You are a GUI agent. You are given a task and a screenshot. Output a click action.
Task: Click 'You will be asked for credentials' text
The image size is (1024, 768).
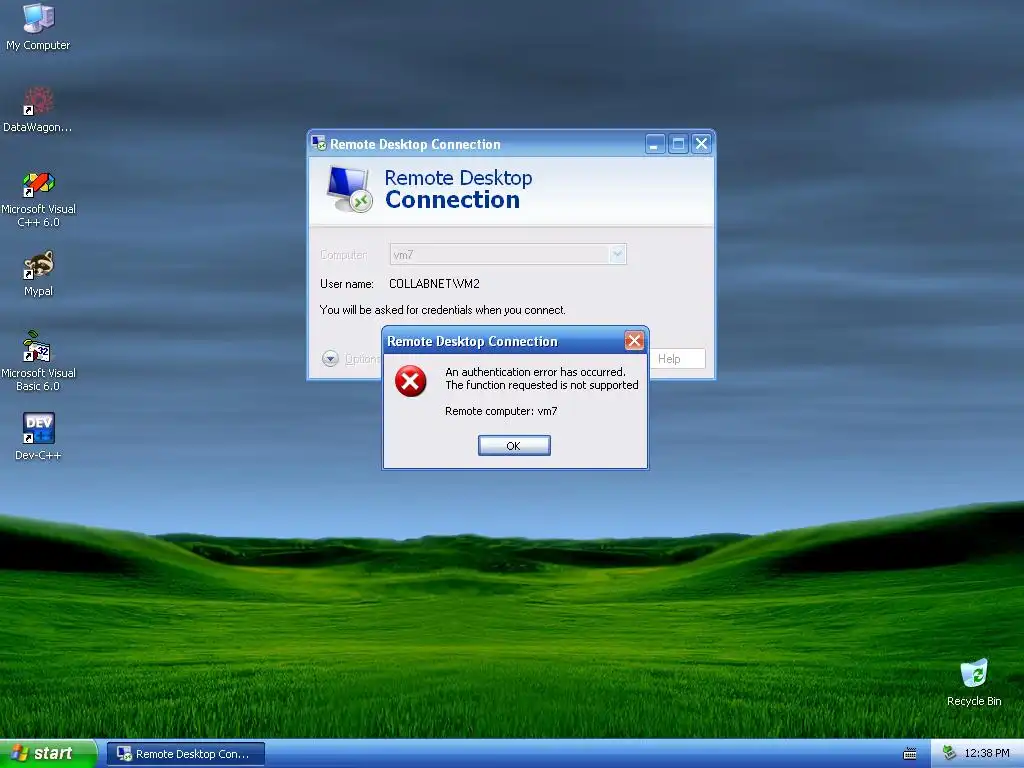click(x=443, y=310)
